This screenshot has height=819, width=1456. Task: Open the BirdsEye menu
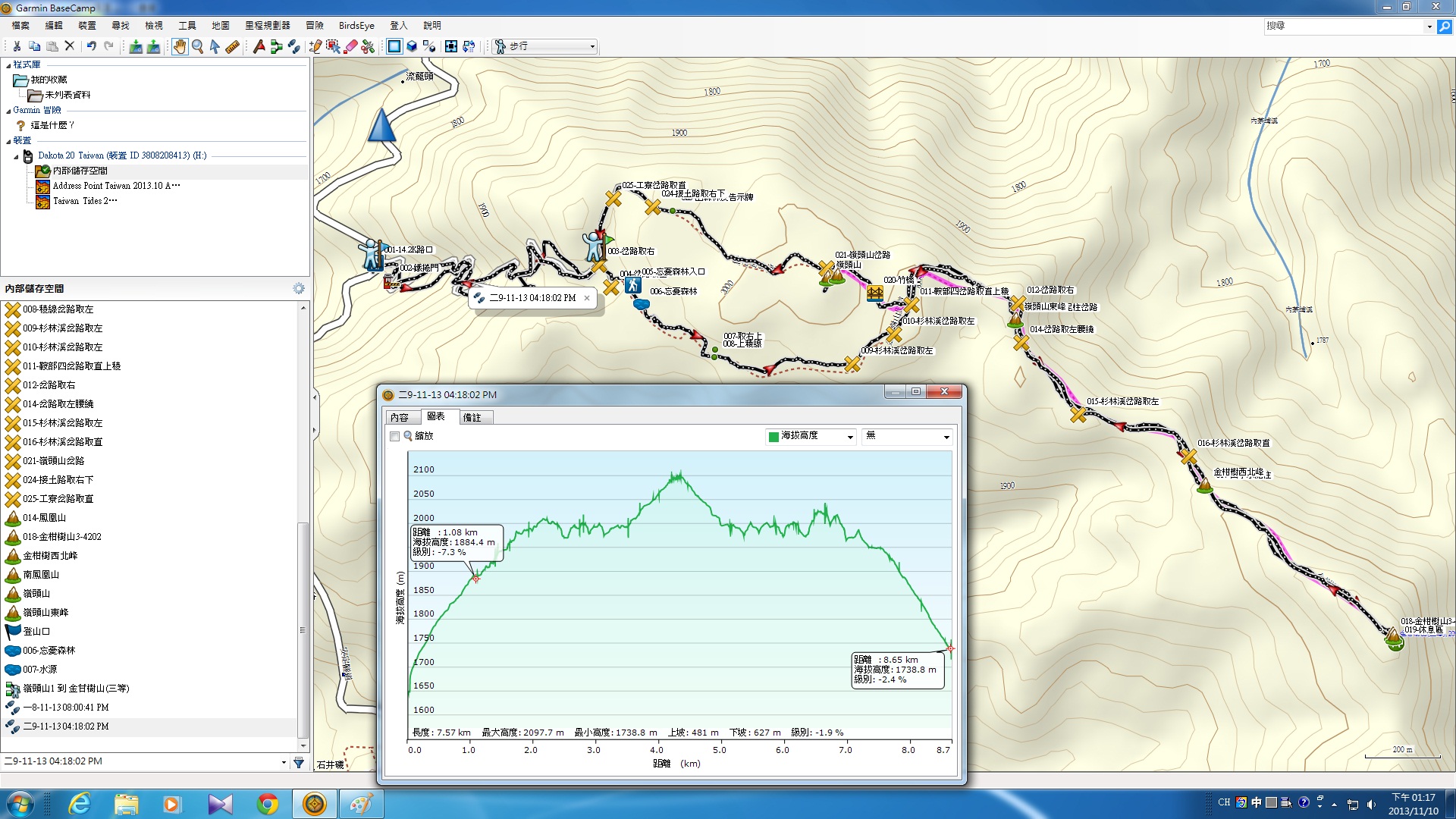pos(356,25)
